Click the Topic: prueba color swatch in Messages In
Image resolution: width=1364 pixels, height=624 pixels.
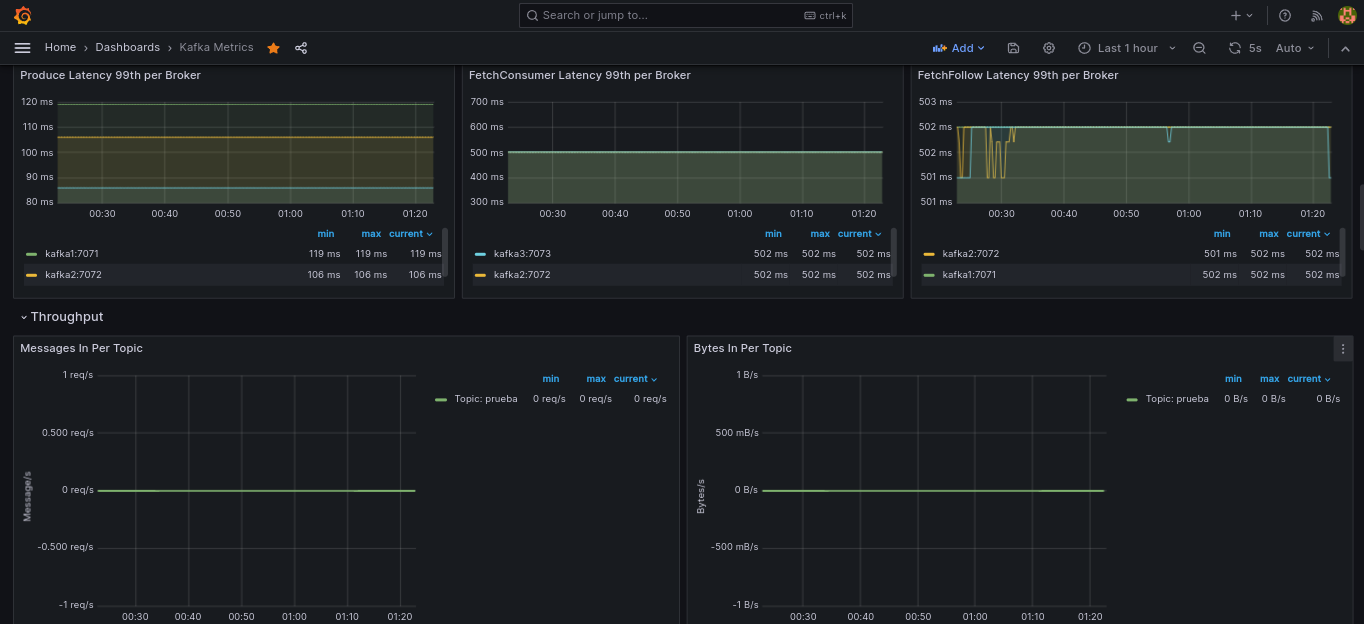click(x=441, y=399)
